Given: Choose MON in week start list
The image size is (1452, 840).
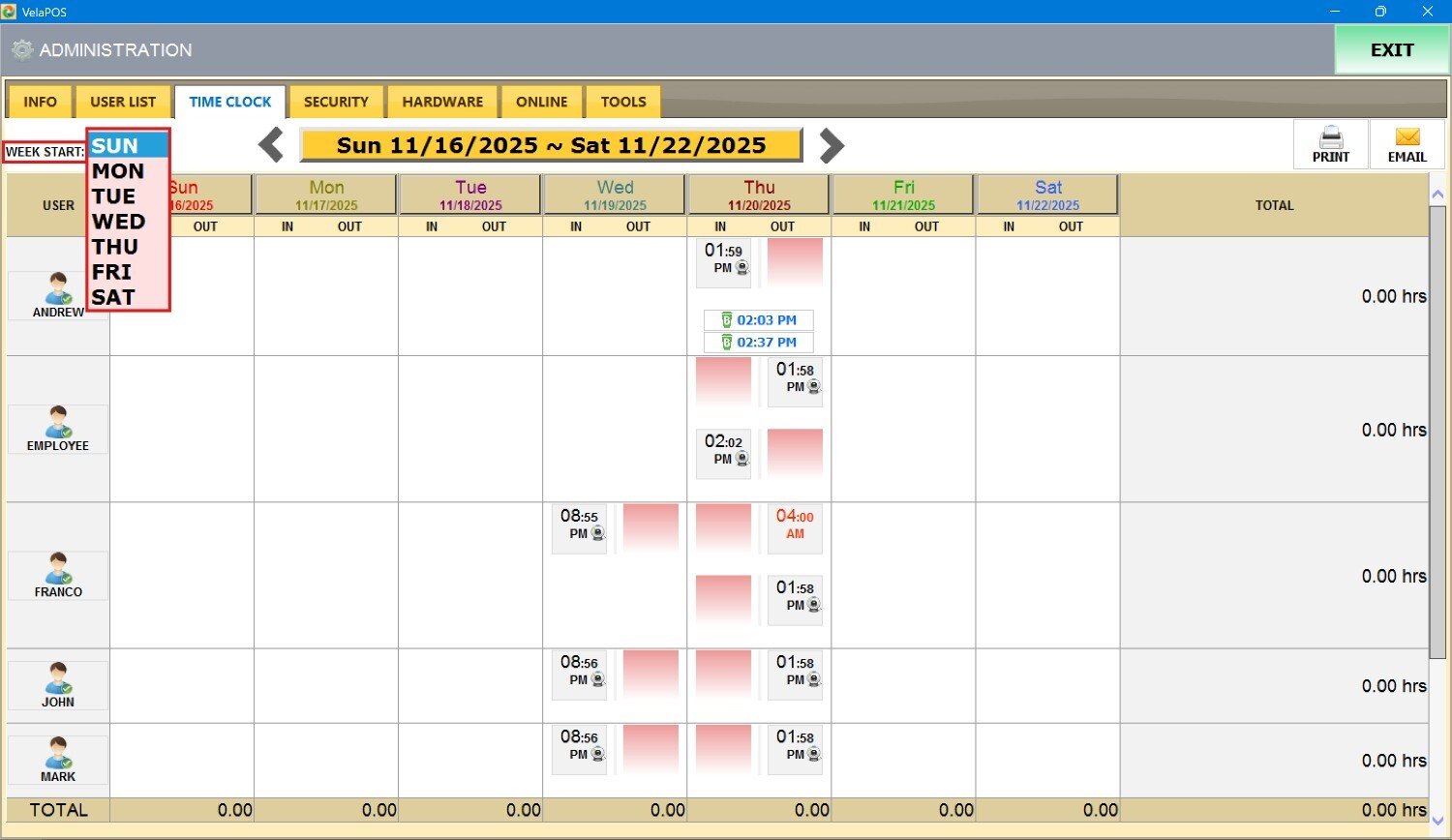Looking at the screenshot, I should click(x=118, y=171).
